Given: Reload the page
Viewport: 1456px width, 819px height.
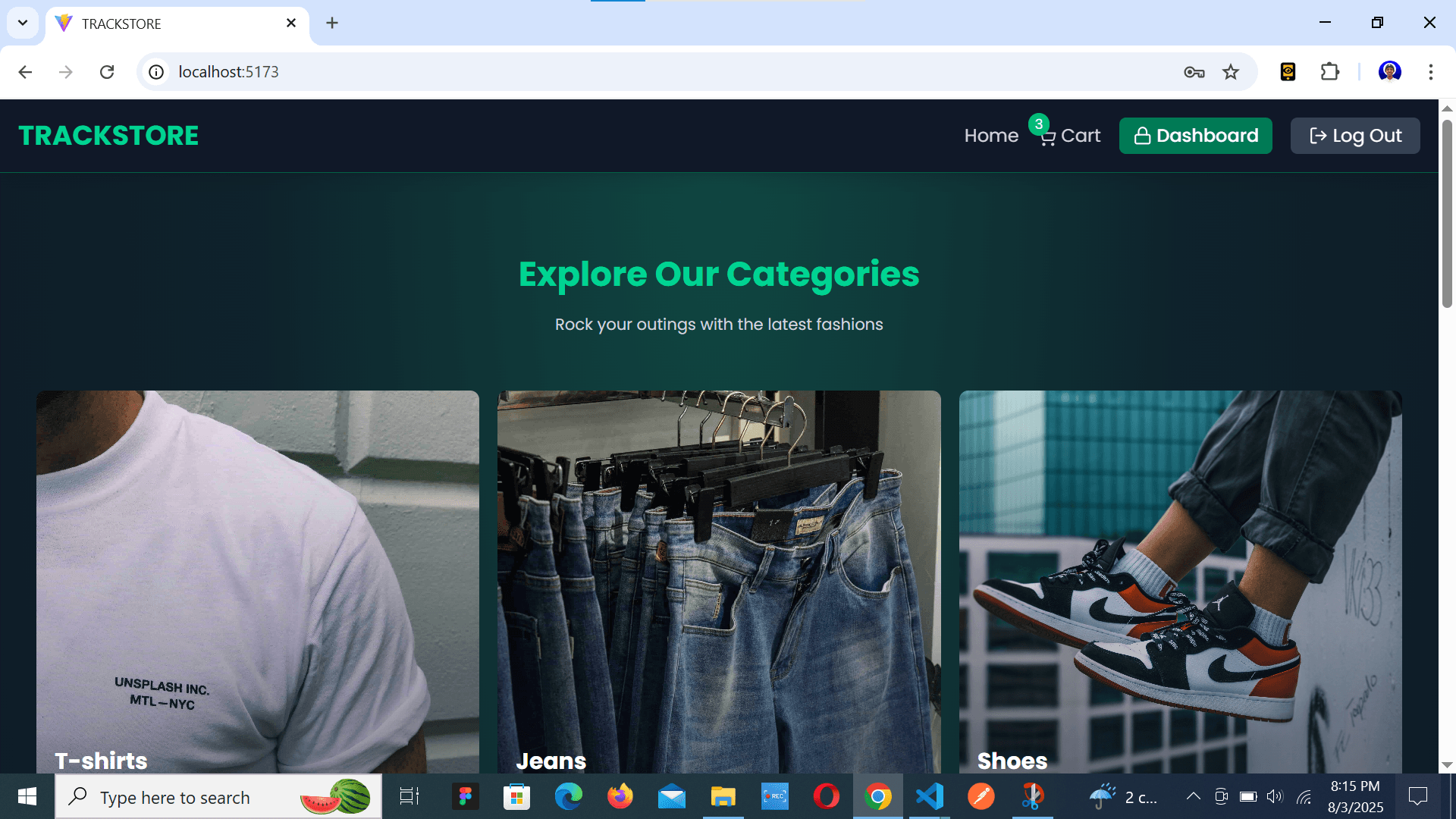Looking at the screenshot, I should click(x=107, y=72).
